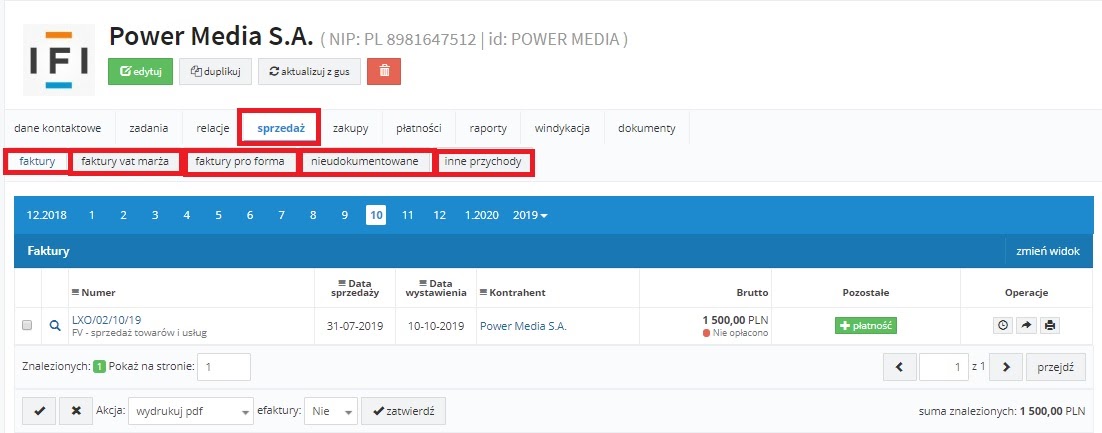Select month 9 in the month bar
This screenshot has height=433, width=1102.
tap(344, 215)
